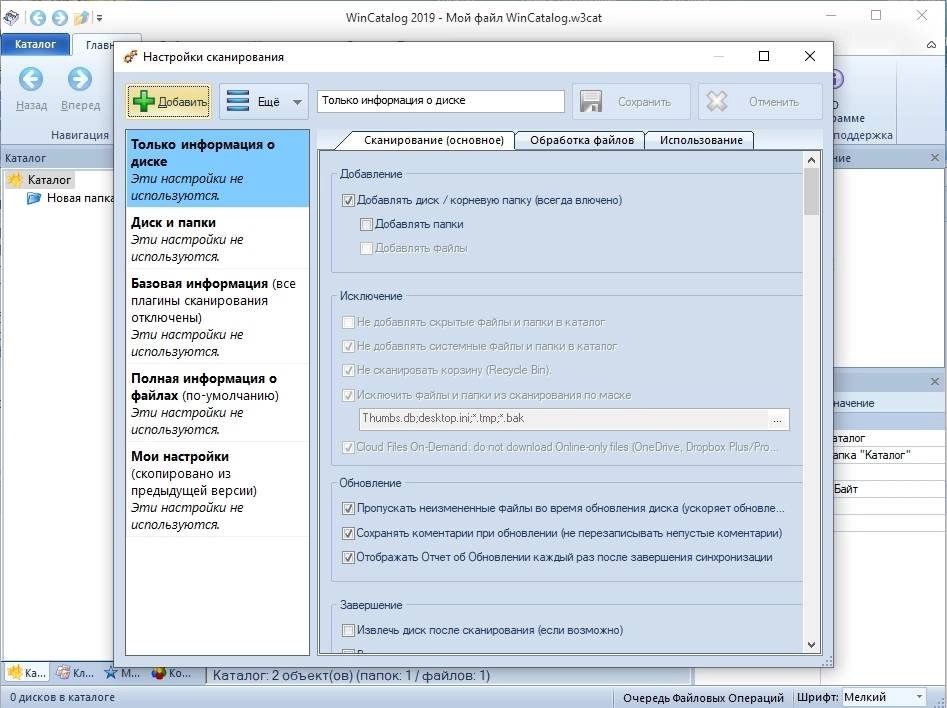Click the settings pane scrollbar thumb
Viewport: 947px width, 708px height.
coord(811,191)
